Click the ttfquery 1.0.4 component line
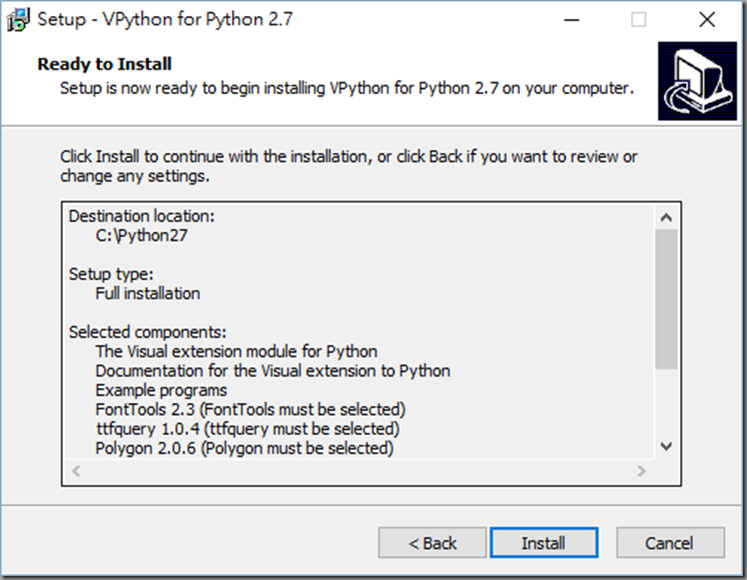This screenshot has height=580, width=747. [247, 429]
